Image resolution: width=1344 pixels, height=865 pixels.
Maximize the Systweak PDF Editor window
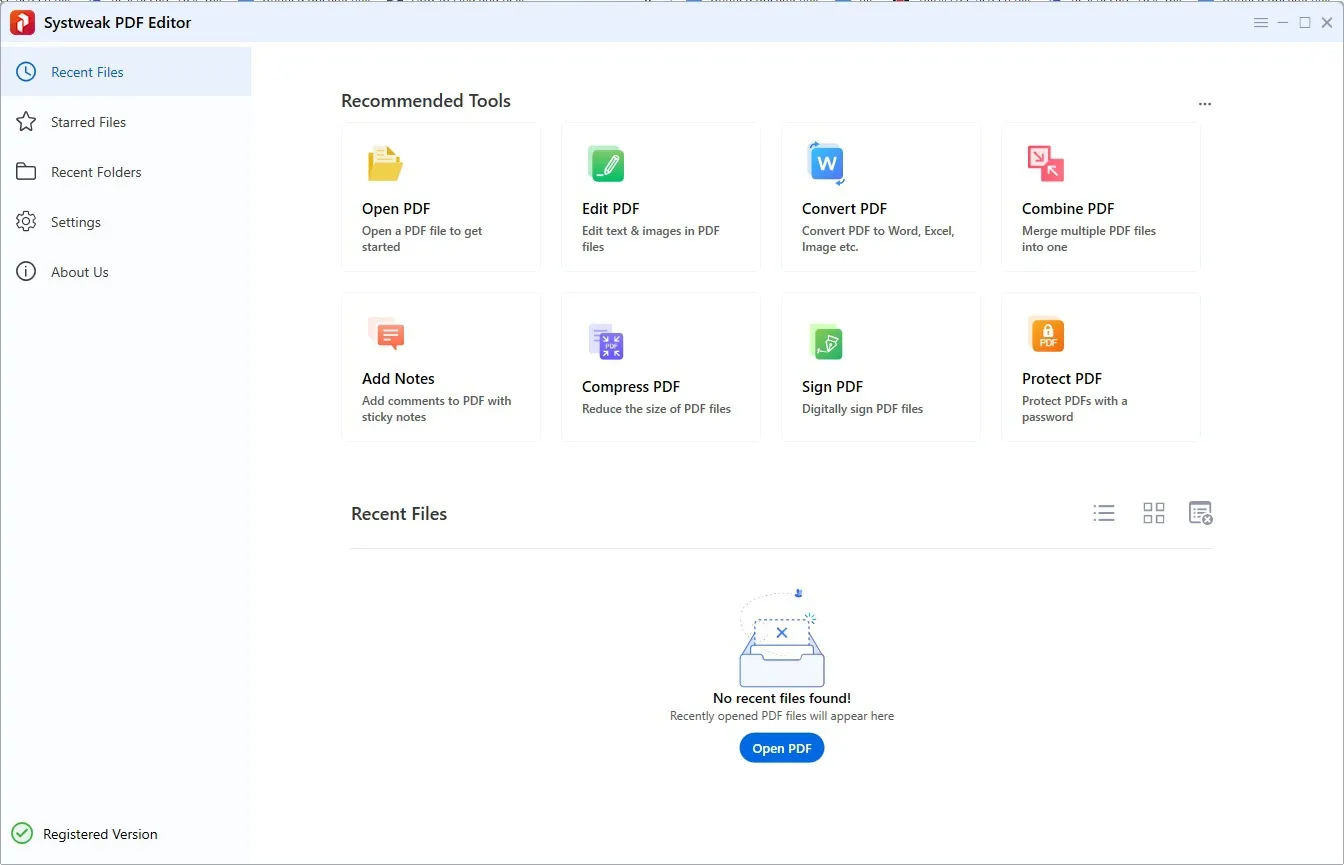point(1305,23)
